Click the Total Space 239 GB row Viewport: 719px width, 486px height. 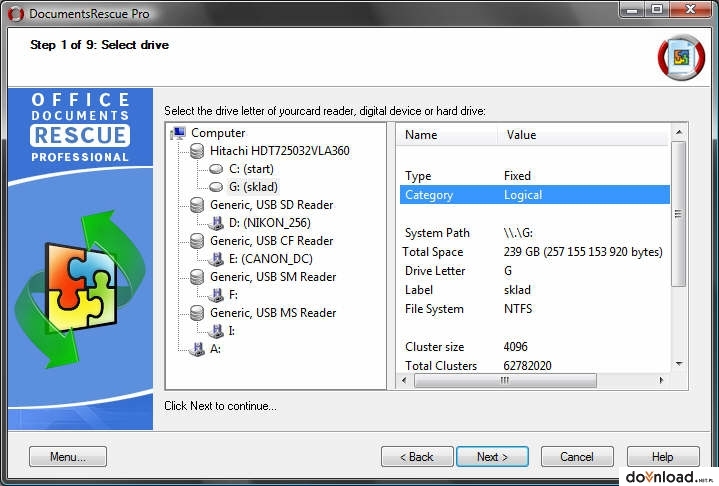pos(535,252)
